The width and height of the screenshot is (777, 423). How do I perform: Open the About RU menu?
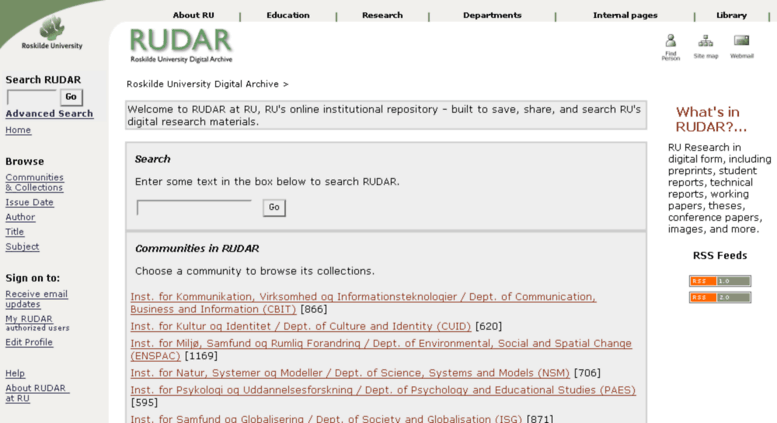[193, 15]
